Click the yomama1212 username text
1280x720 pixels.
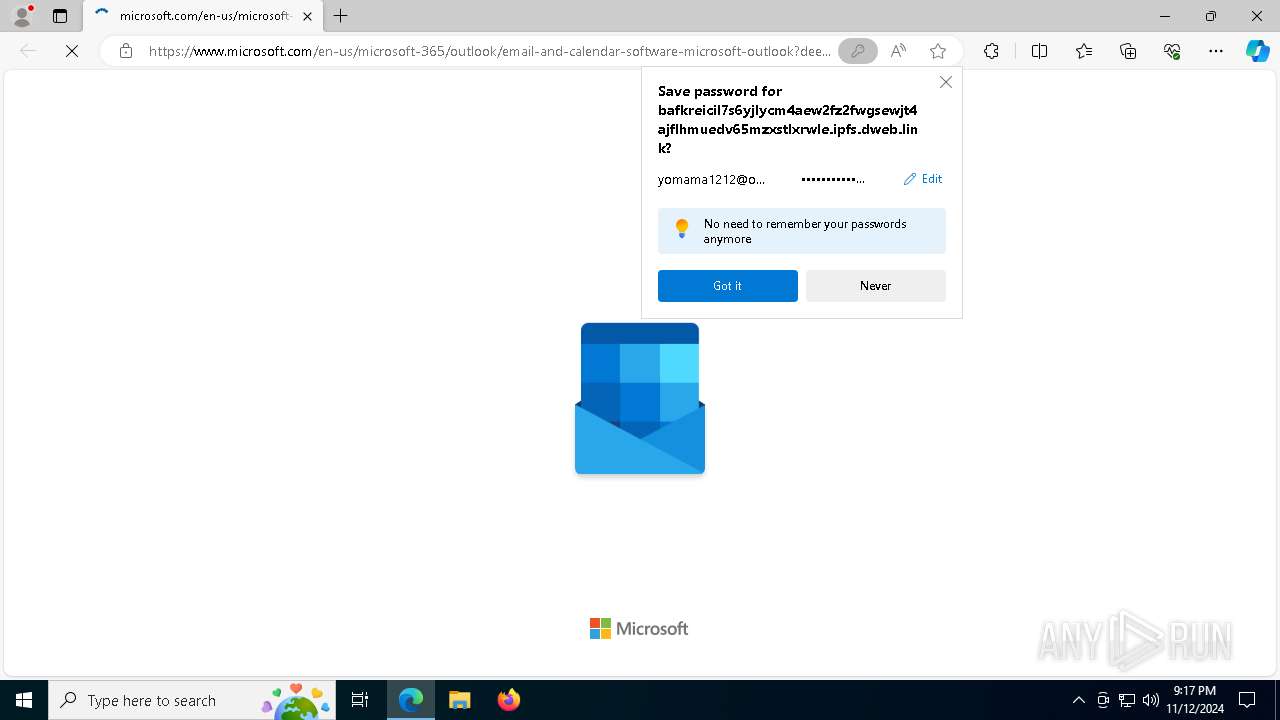click(x=711, y=179)
